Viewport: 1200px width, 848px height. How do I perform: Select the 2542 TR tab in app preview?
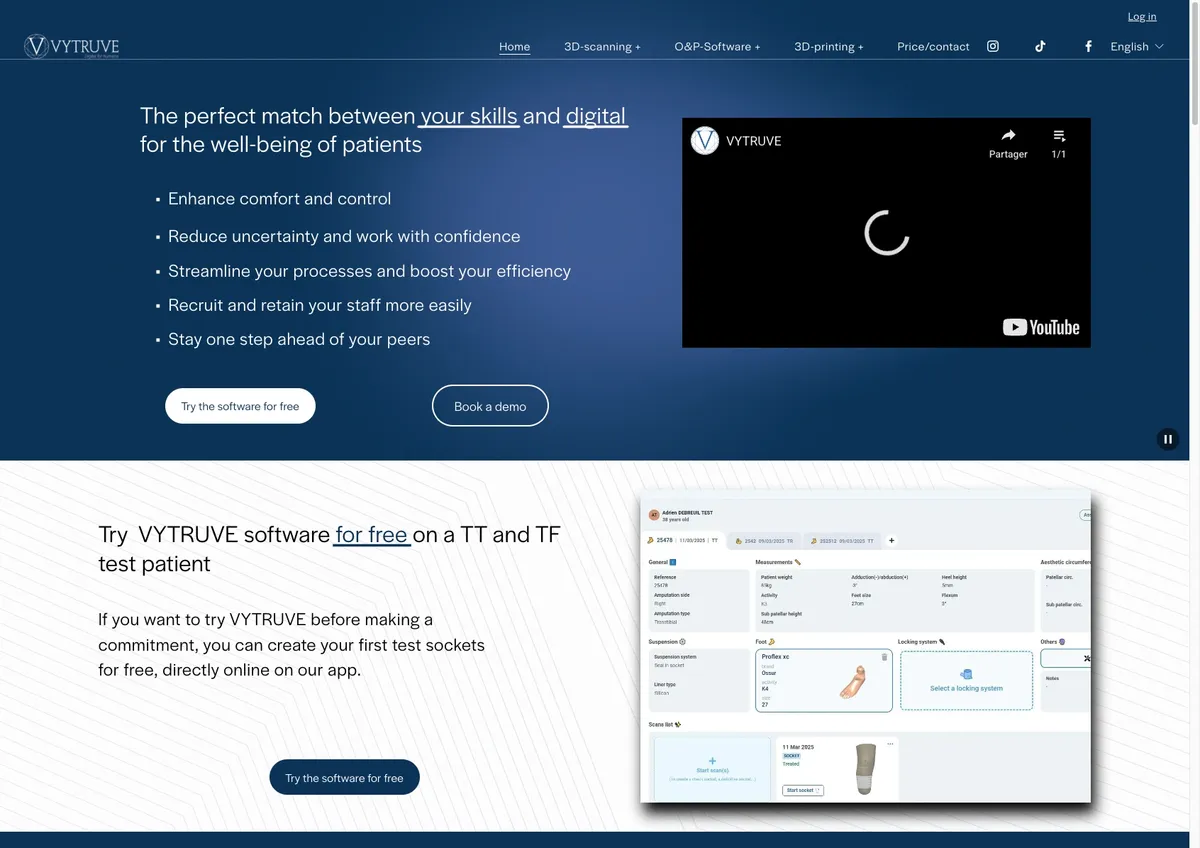tap(765, 541)
